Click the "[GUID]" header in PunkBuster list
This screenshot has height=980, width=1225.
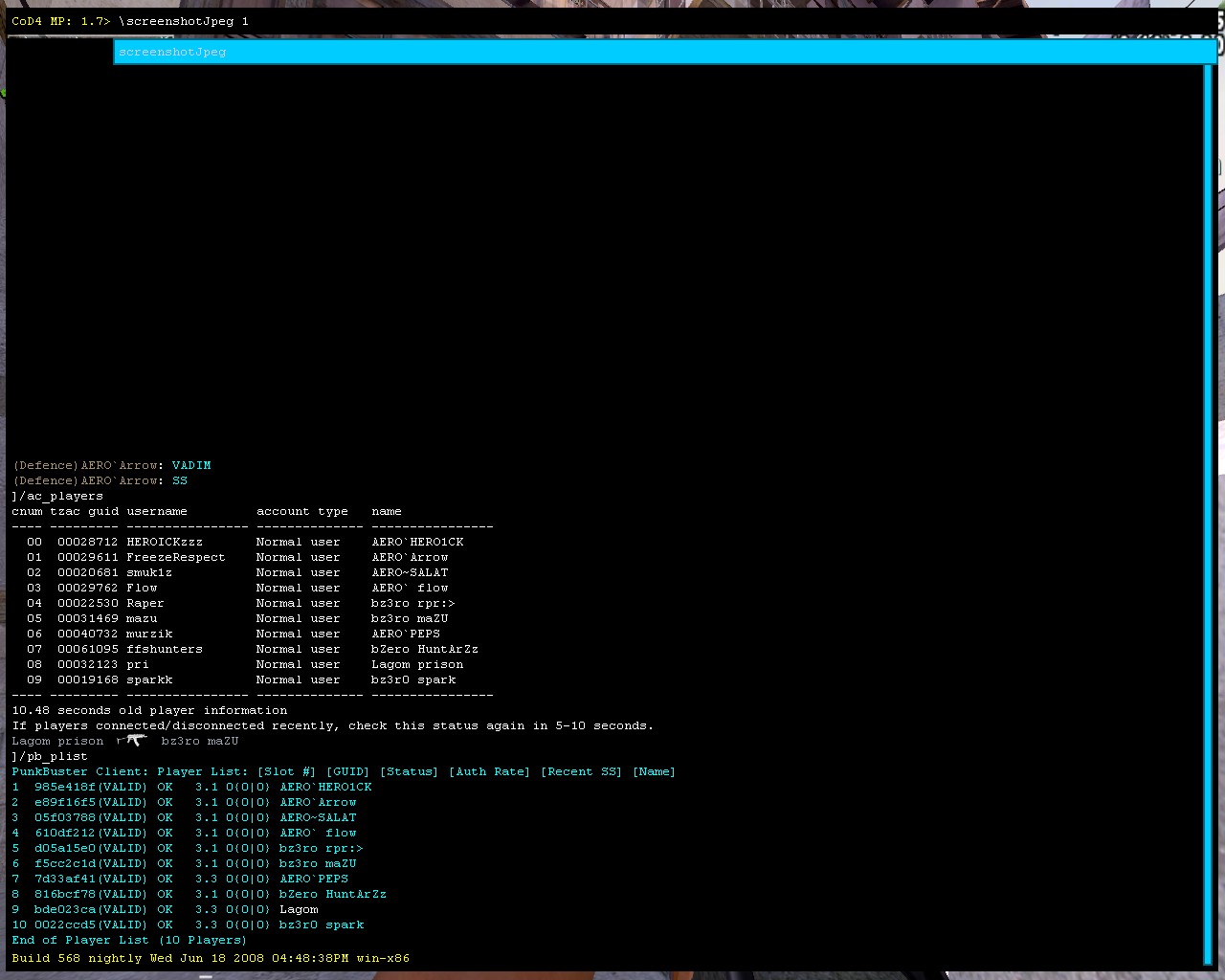click(347, 771)
